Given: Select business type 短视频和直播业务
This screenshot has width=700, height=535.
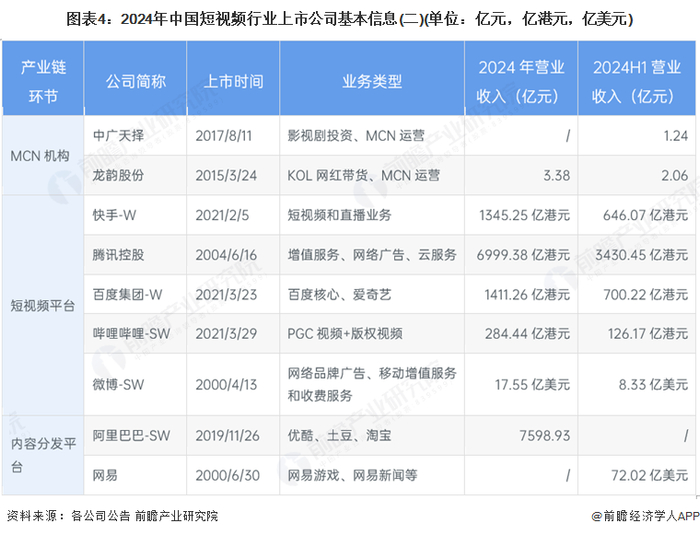Looking at the screenshot, I should click(339, 215).
